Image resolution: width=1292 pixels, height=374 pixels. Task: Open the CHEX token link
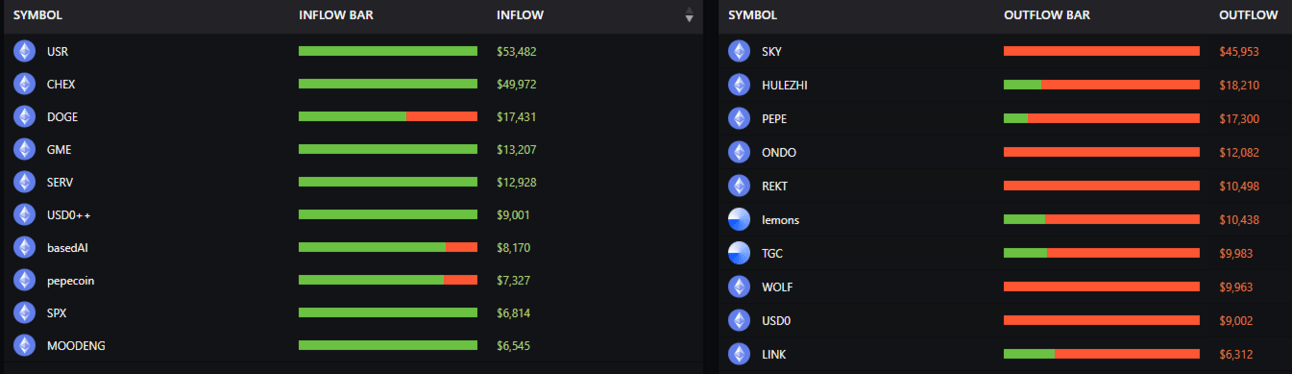click(x=61, y=84)
